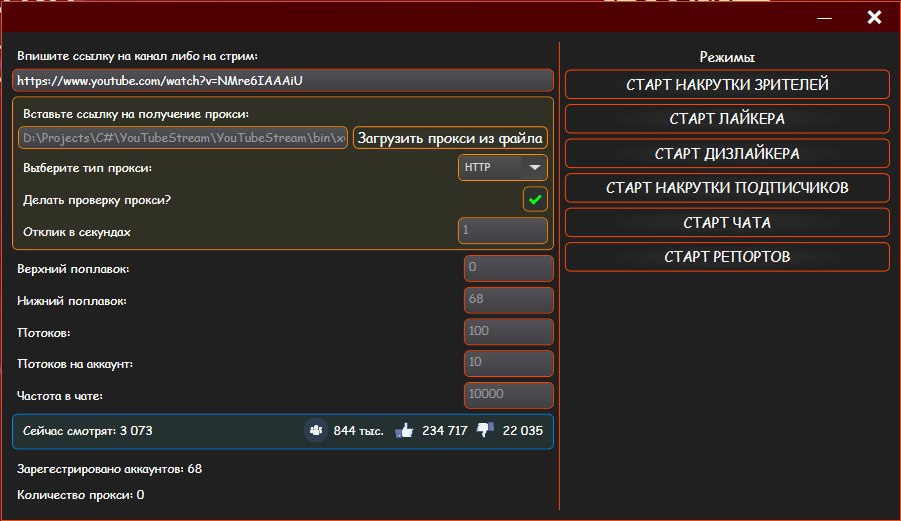Select the Верхний поплавок value field
Viewport: 901px width, 521px height.
point(509,268)
